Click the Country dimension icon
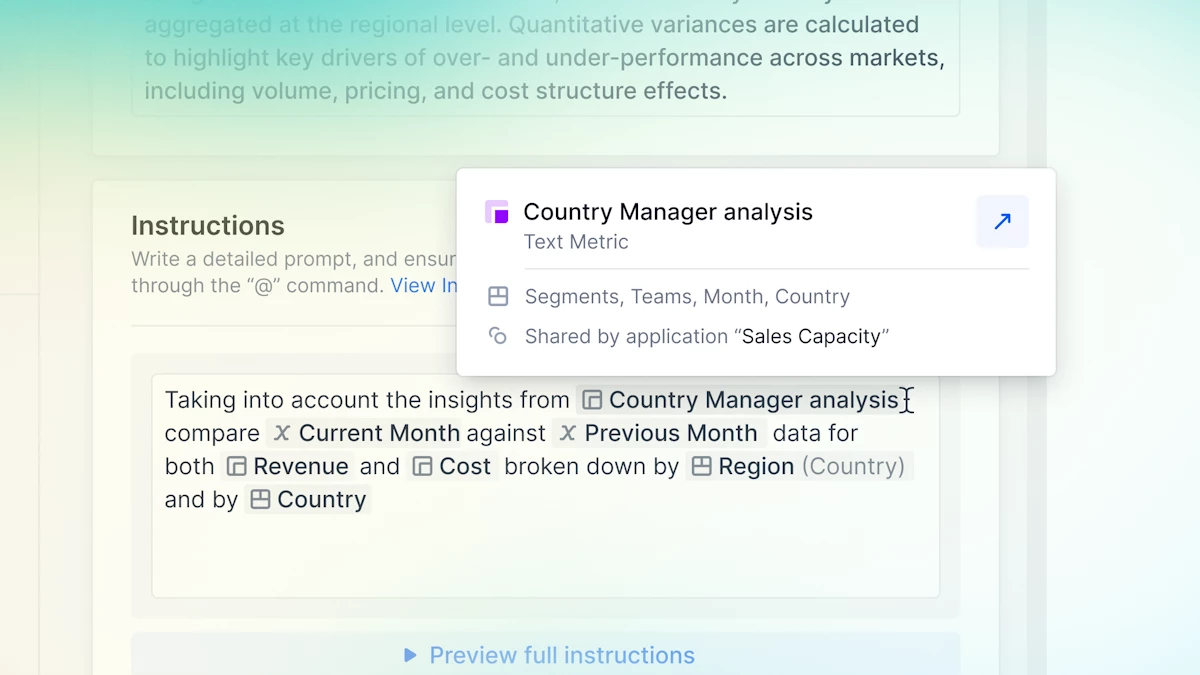Viewport: 1200px width, 675px height. point(260,499)
